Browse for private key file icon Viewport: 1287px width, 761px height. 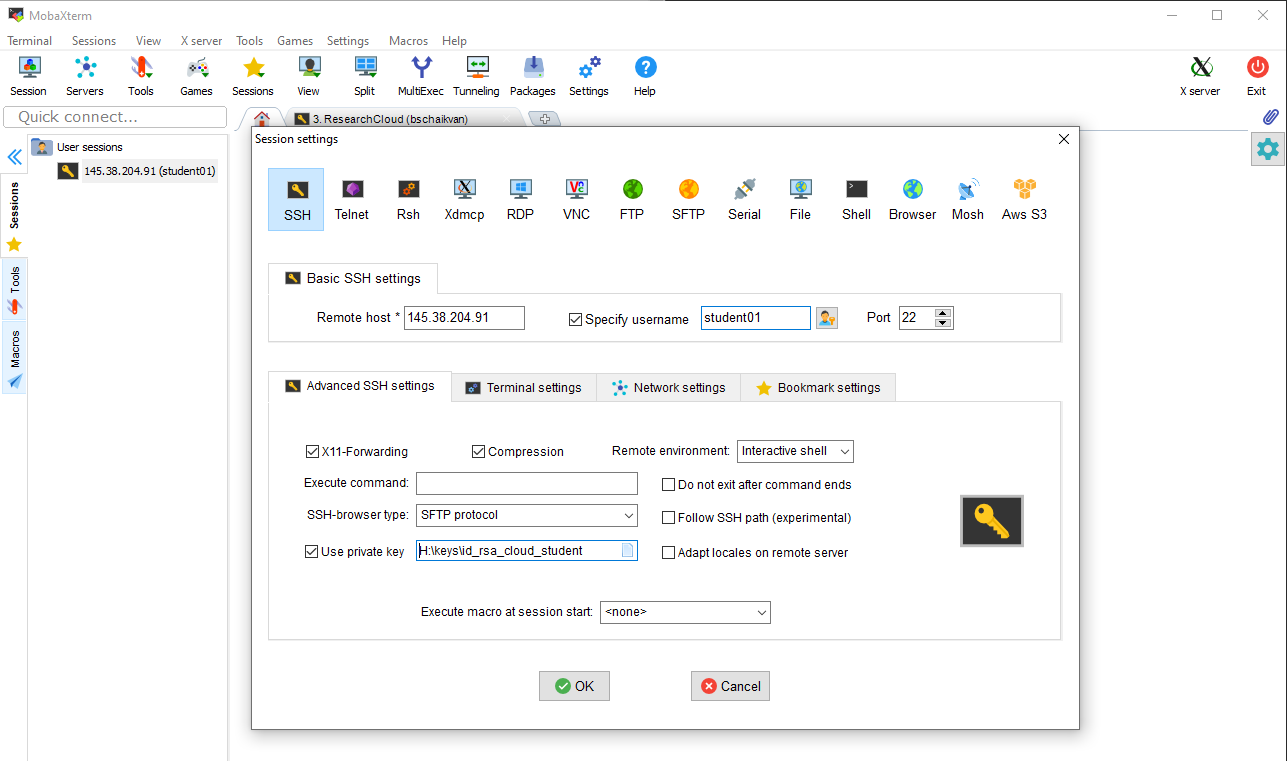[627, 550]
